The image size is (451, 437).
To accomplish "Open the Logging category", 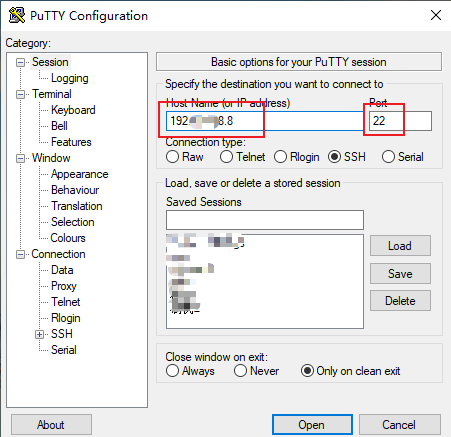I will [x=70, y=78].
